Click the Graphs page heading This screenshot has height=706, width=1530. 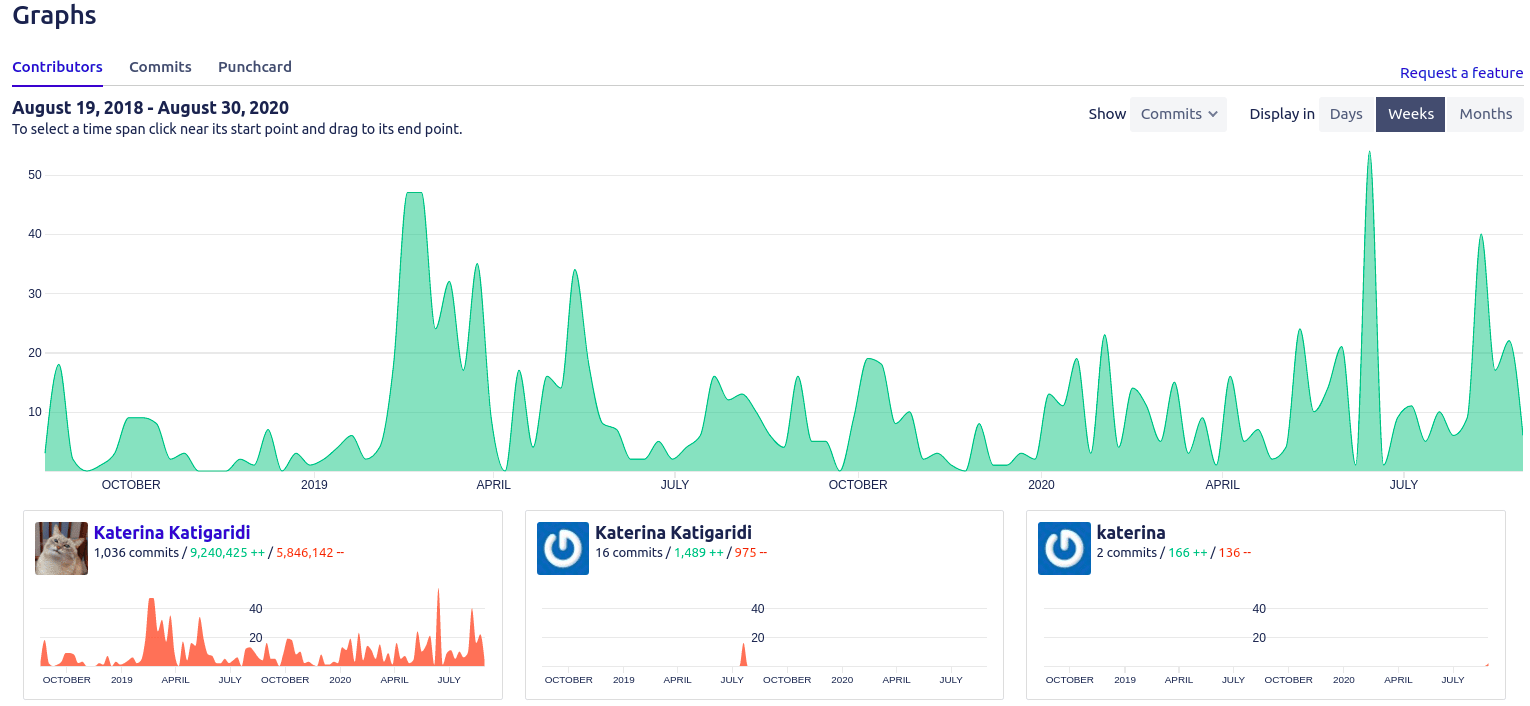point(54,15)
